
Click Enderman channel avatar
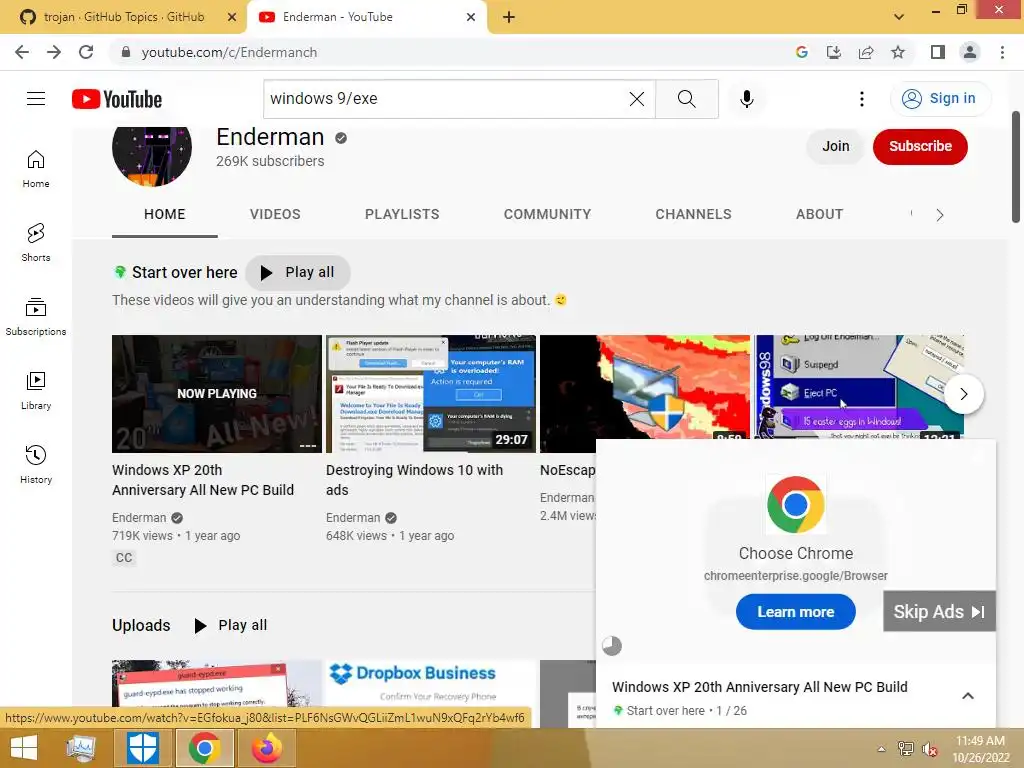[152, 155]
